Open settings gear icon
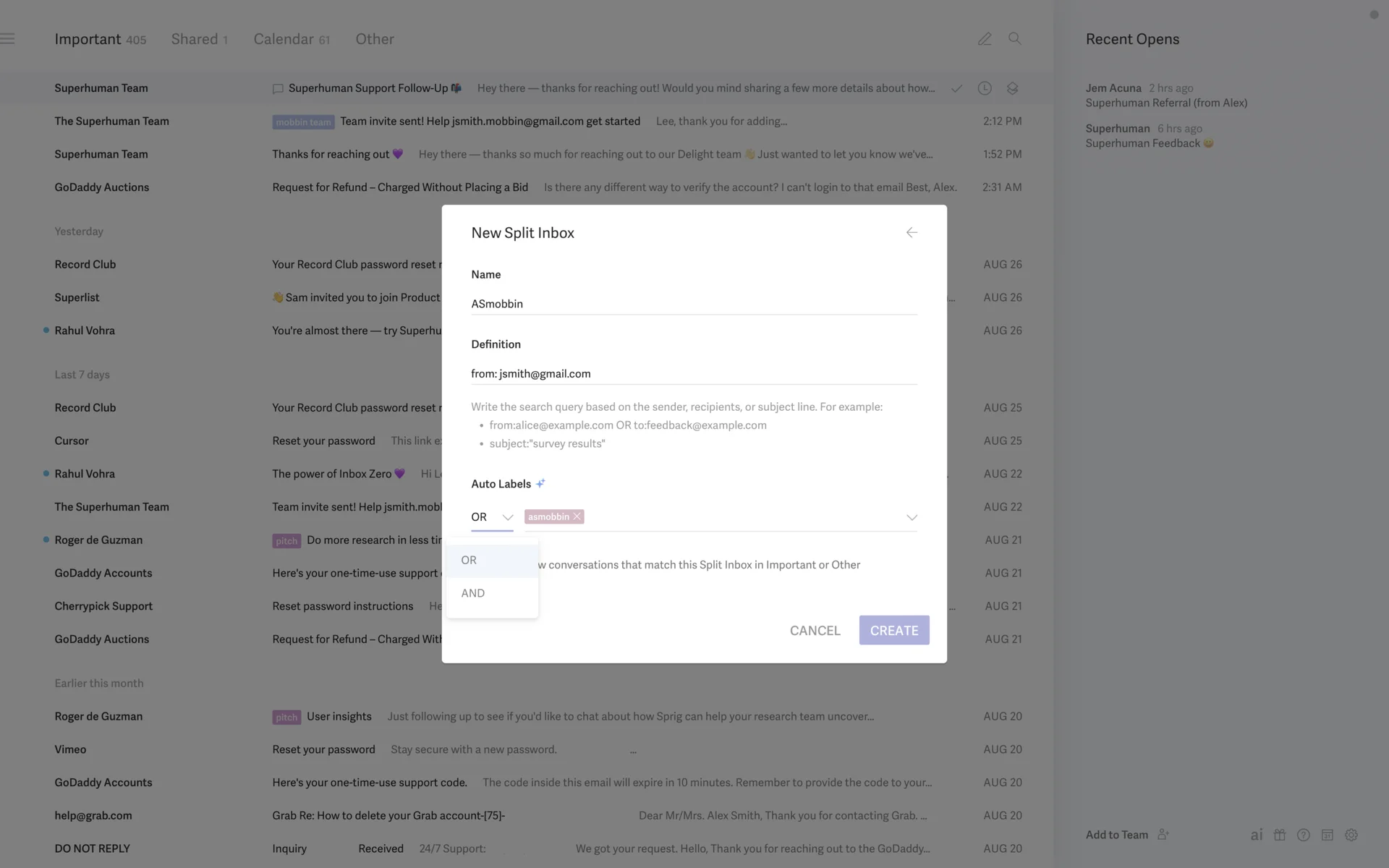Image resolution: width=1389 pixels, height=868 pixels. 1351,835
